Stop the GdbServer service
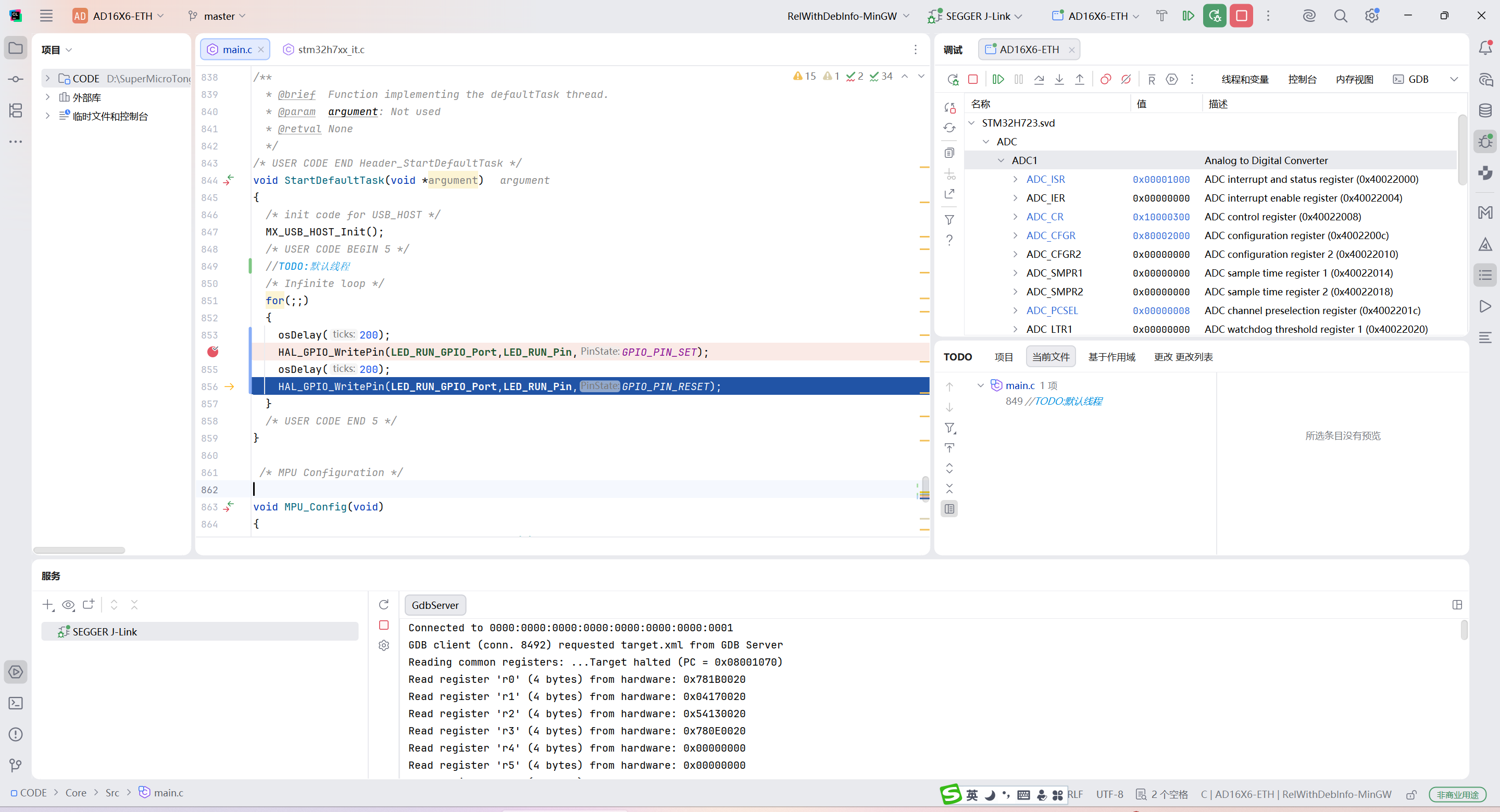The image size is (1500, 812). pos(384,625)
